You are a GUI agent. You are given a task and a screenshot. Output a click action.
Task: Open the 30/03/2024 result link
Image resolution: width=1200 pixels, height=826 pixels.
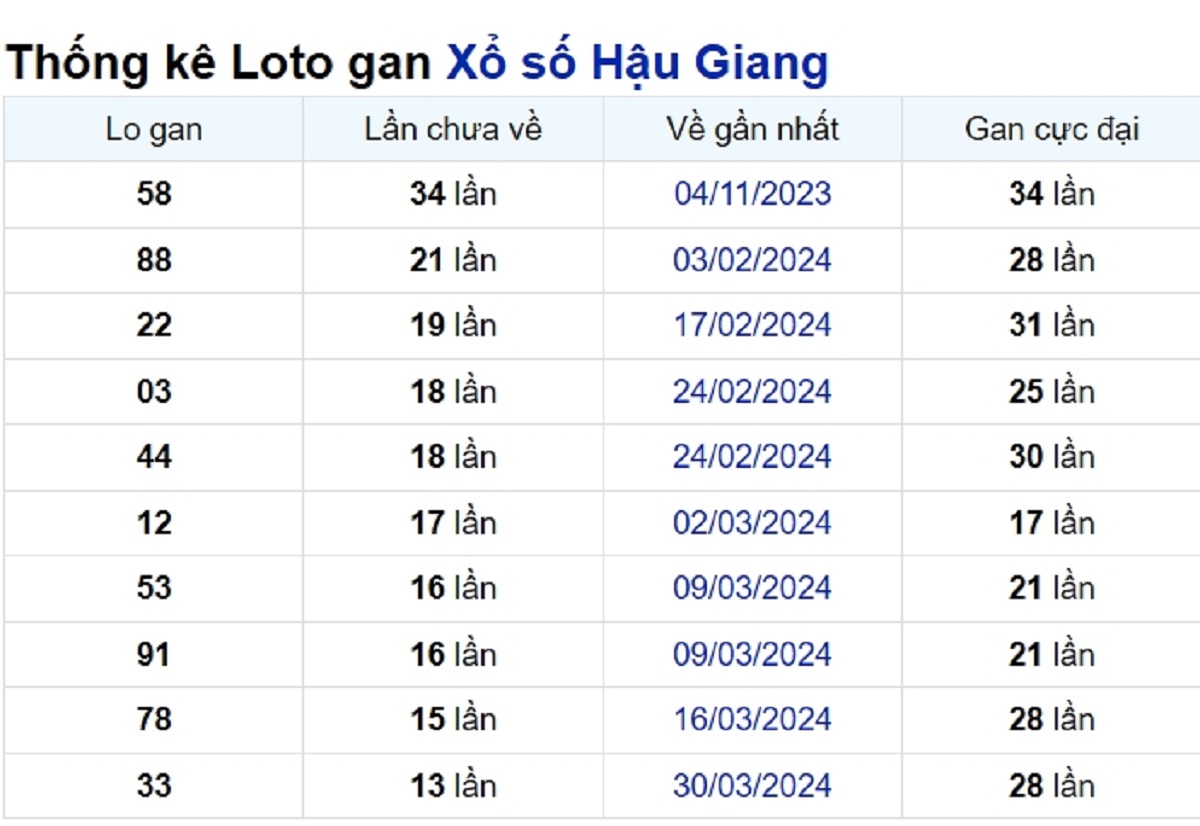pos(752,785)
